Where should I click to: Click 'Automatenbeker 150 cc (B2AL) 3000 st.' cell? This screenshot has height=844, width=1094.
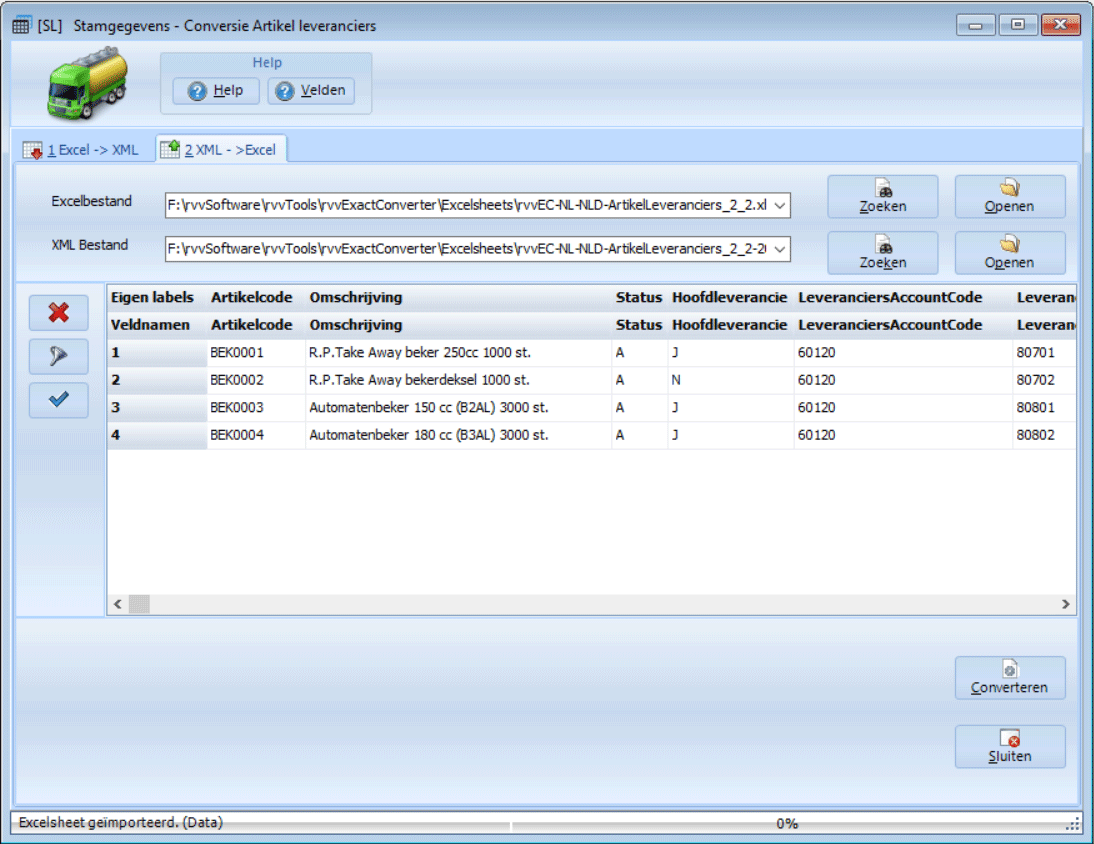[458, 407]
